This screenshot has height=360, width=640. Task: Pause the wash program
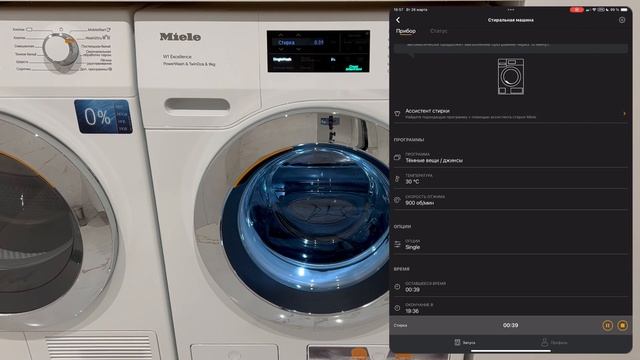(607, 325)
